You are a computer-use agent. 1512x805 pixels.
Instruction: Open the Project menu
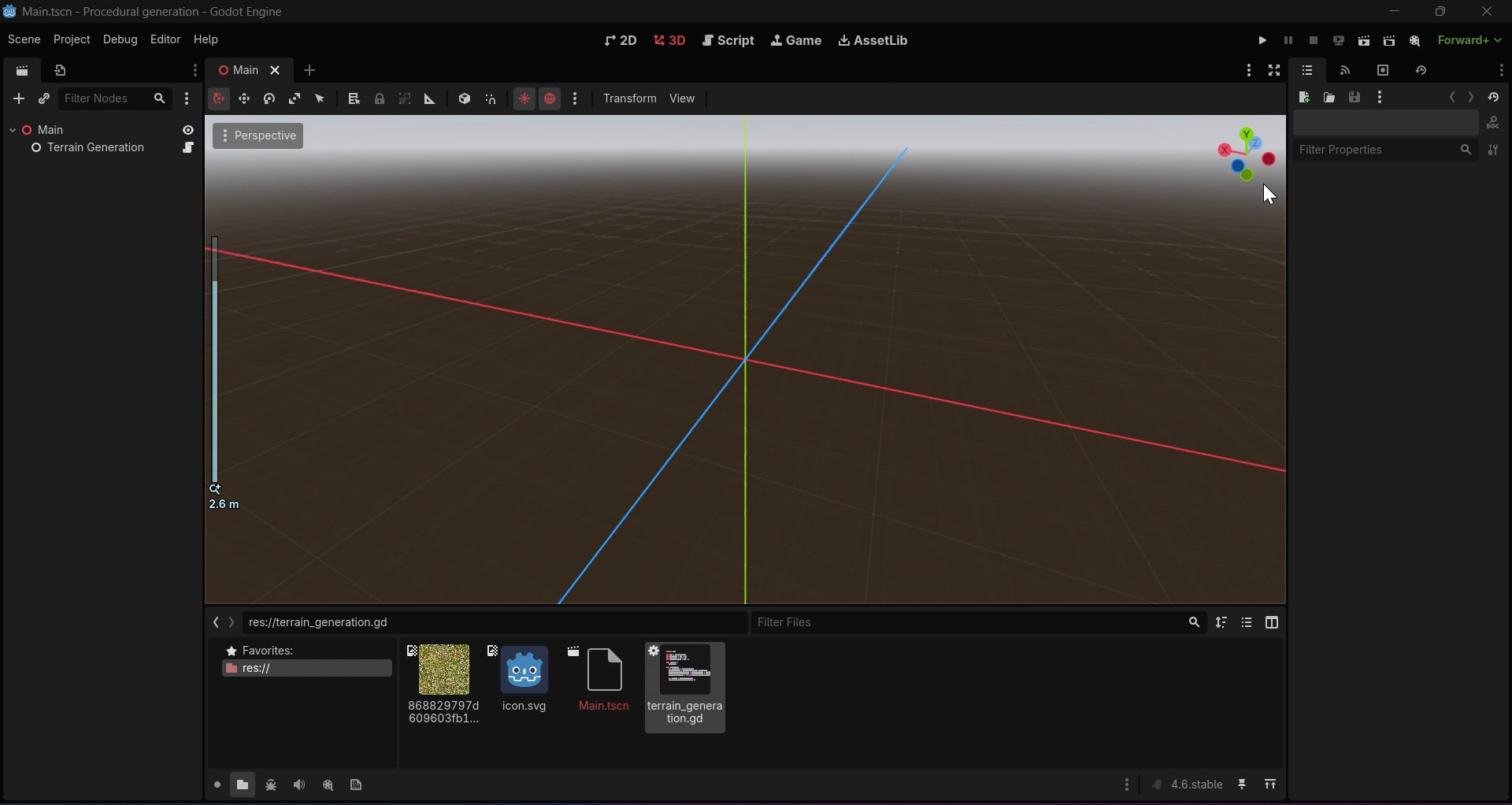pyautogui.click(x=72, y=40)
